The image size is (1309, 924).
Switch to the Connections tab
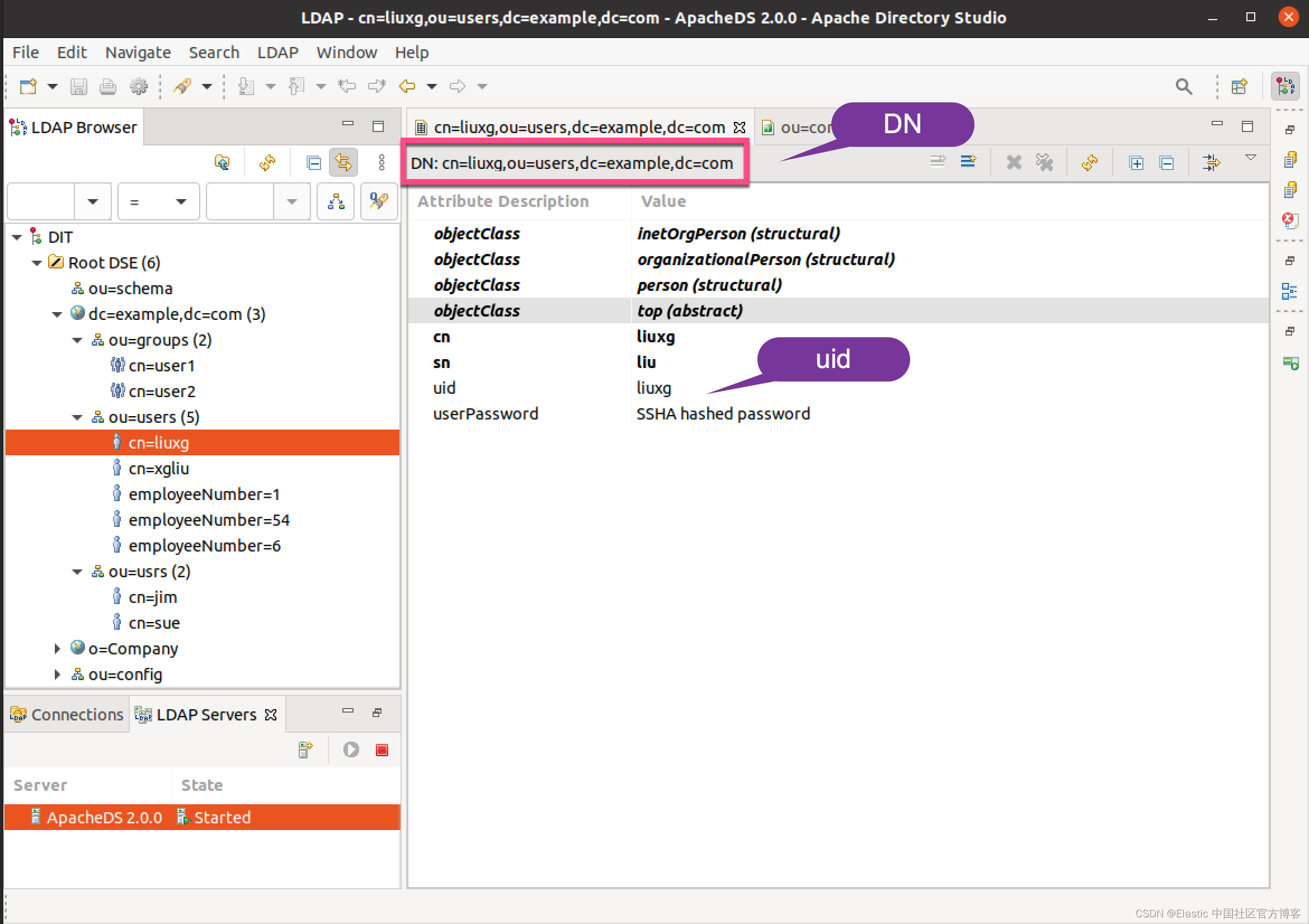coord(67,714)
